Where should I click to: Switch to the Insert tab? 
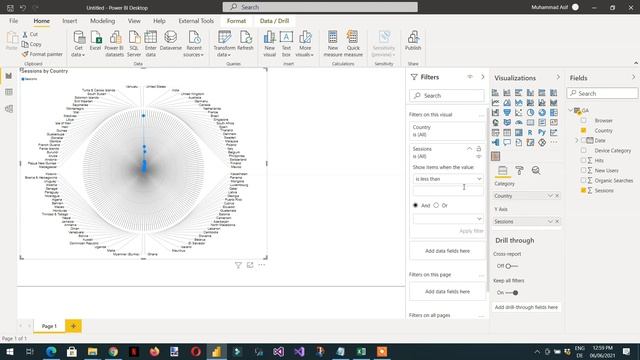click(x=70, y=21)
